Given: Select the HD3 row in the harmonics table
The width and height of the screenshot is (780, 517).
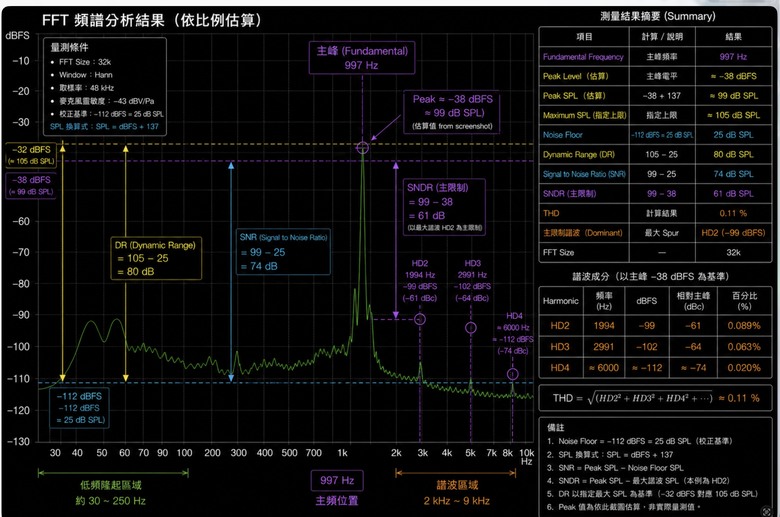Looking at the screenshot, I should pos(655,346).
